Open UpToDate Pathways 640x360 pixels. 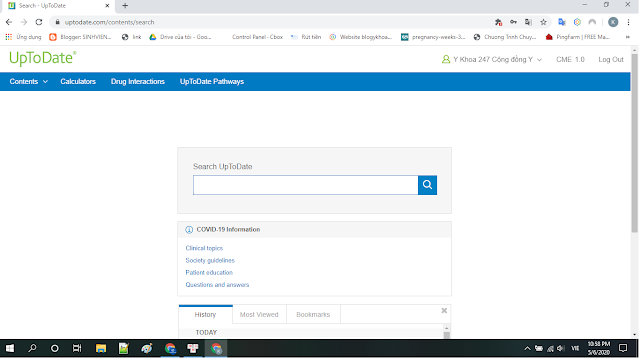coord(212,82)
